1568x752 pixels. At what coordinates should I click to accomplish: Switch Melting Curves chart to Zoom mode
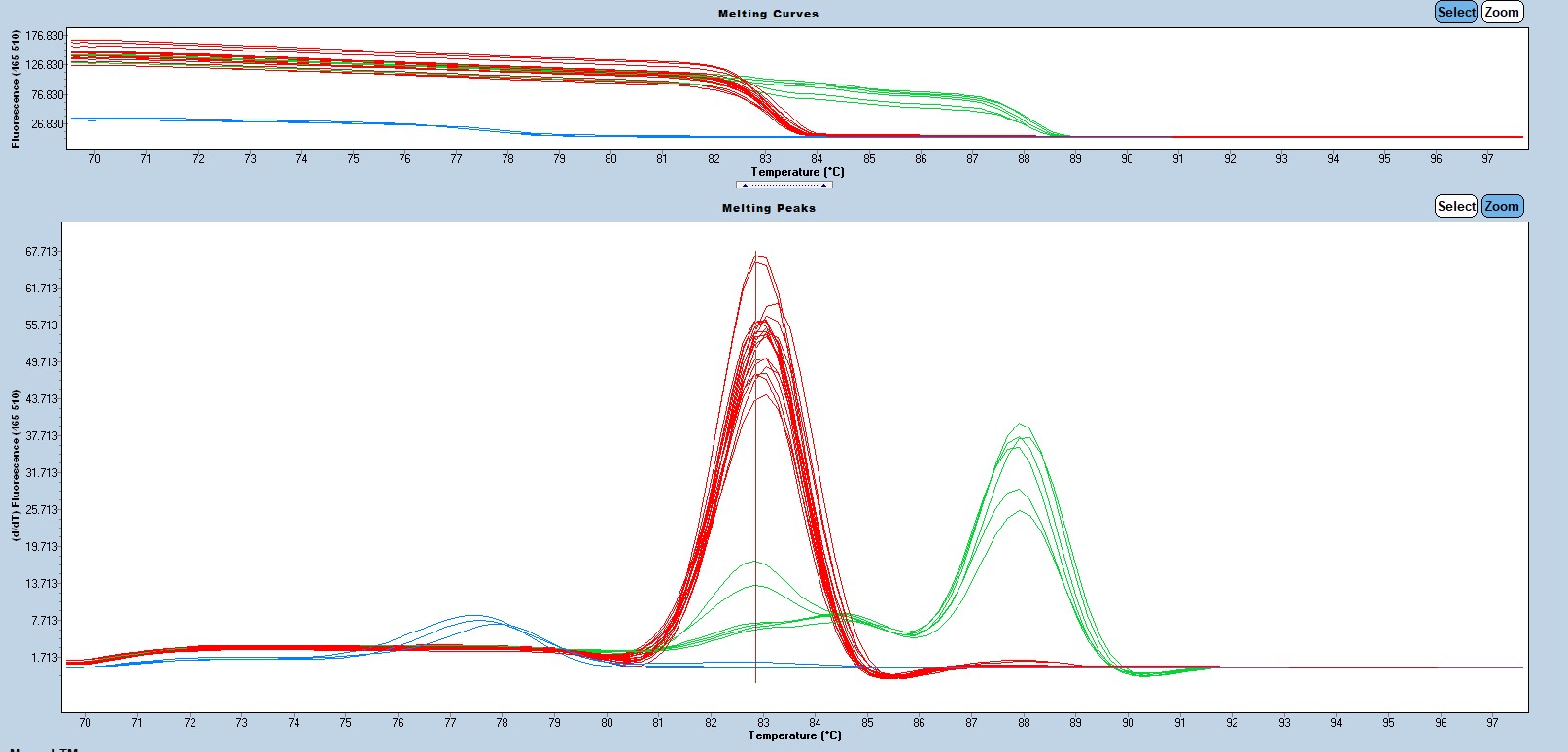[1502, 12]
